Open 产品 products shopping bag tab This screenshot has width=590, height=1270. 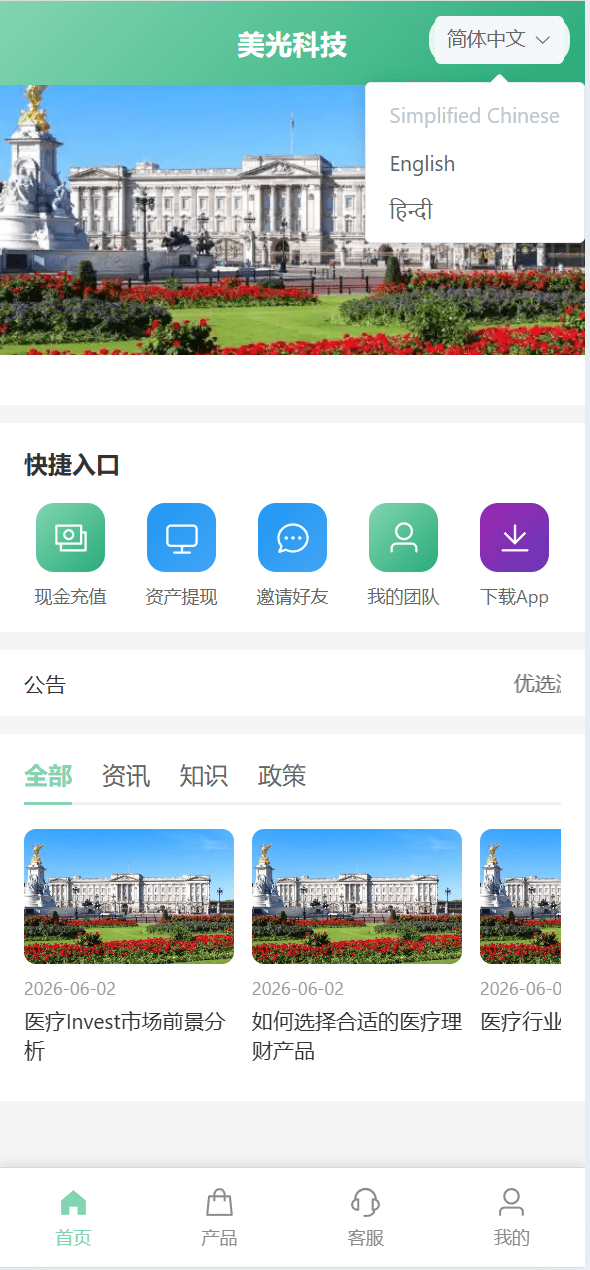point(219,1218)
